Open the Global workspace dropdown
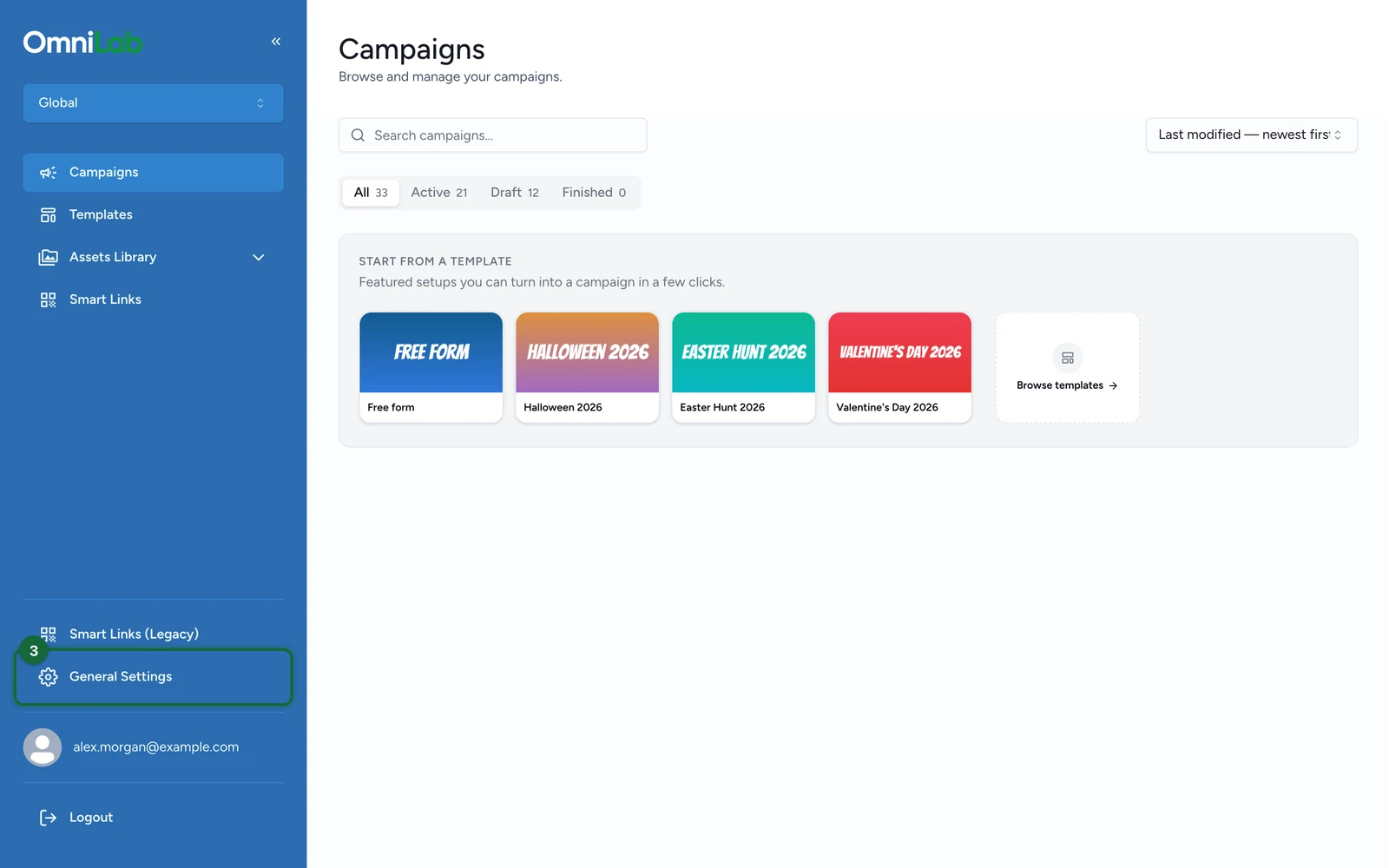1389x868 pixels. [x=153, y=103]
